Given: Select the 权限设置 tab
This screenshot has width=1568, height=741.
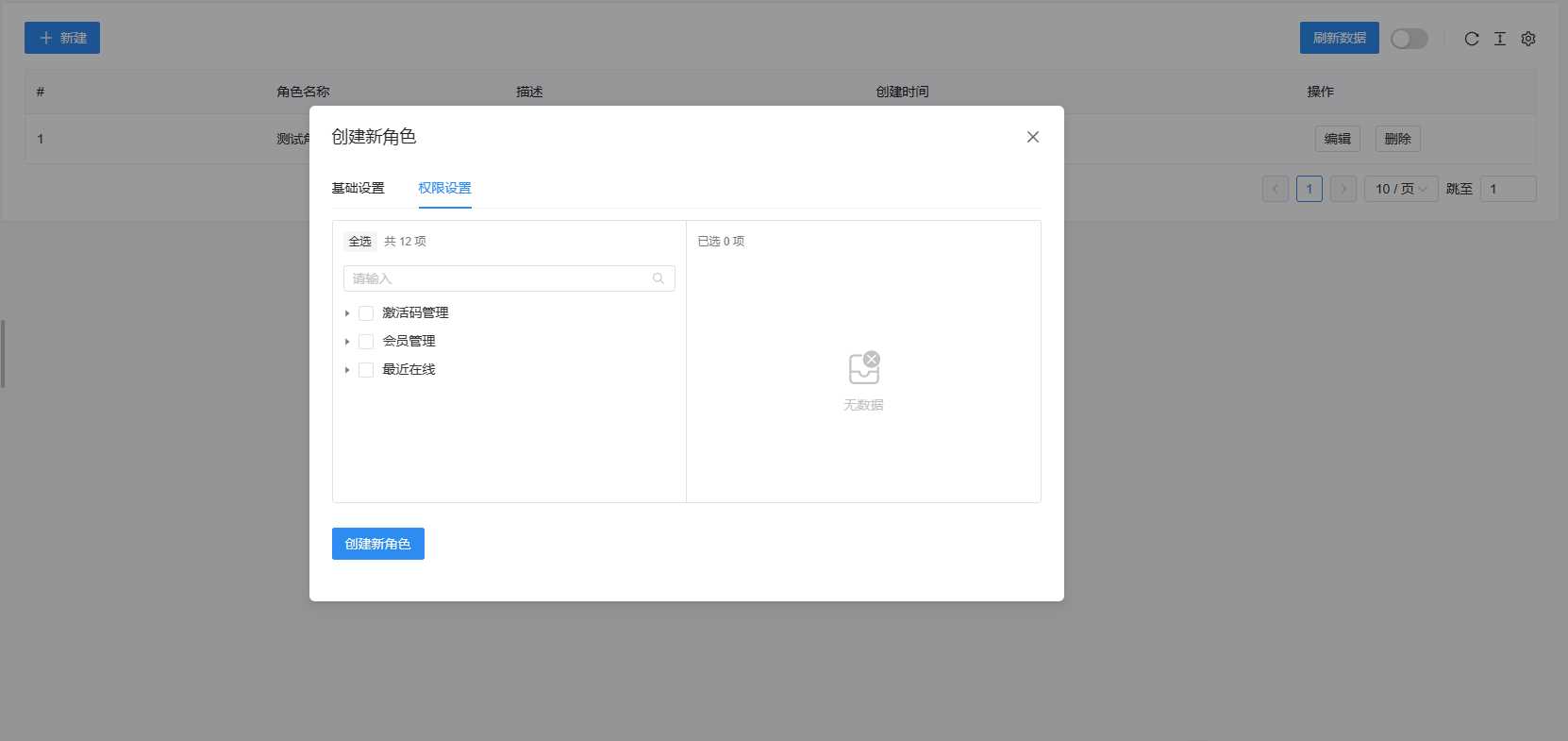Looking at the screenshot, I should [x=444, y=188].
